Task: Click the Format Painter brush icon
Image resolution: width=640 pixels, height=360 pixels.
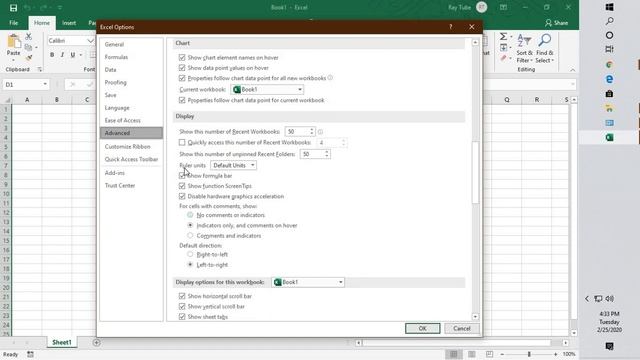Action: (28, 58)
